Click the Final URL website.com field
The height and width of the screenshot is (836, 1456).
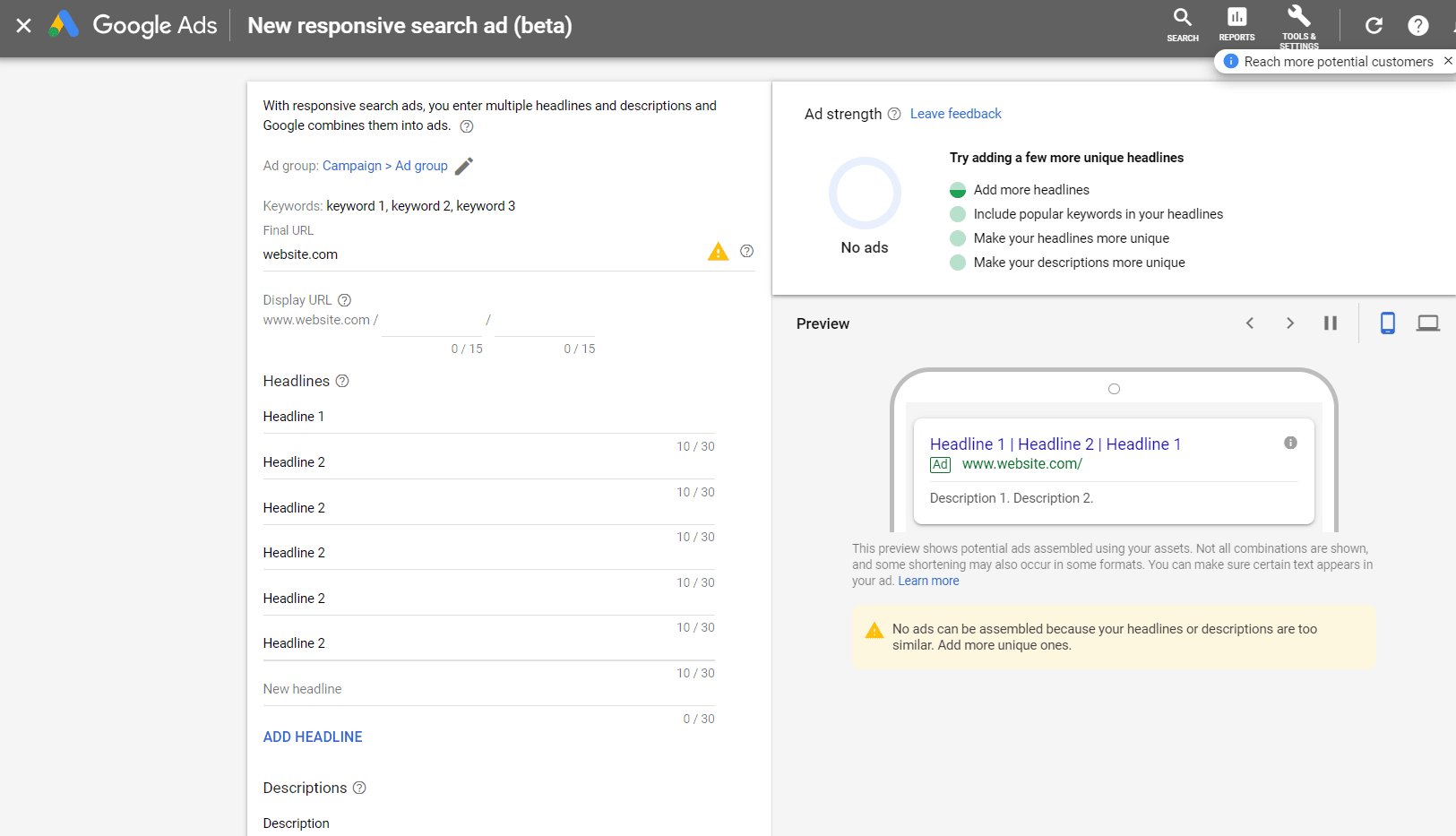tap(479, 254)
